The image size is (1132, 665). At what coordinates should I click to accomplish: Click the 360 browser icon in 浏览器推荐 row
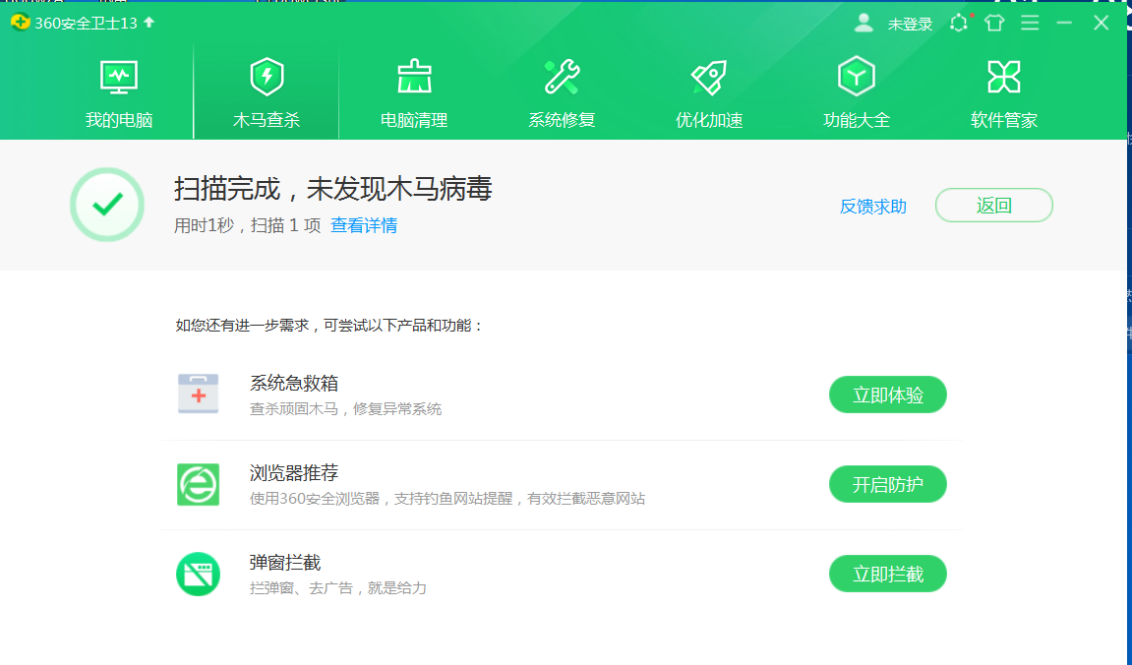199,484
